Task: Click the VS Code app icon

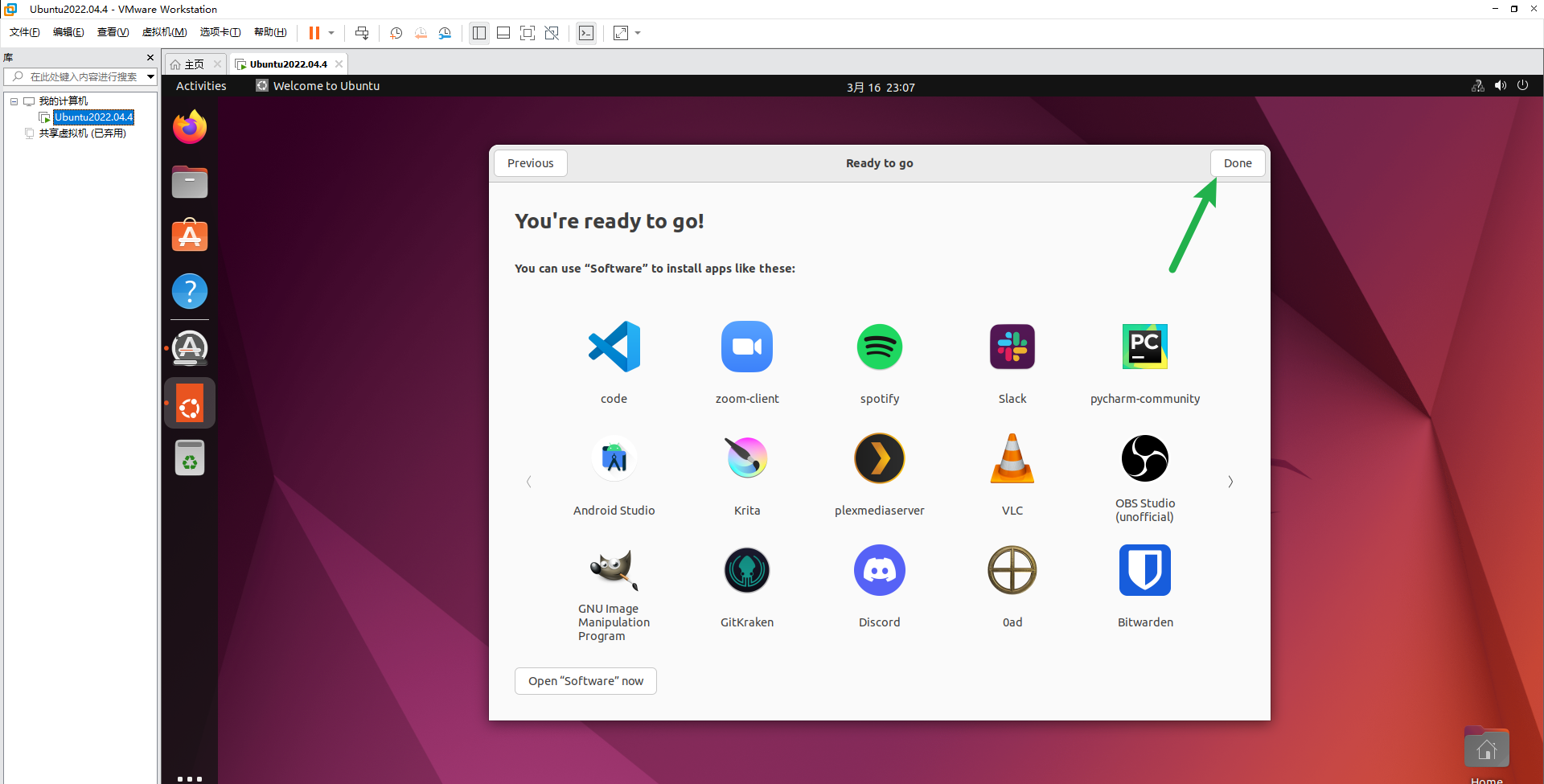Action: pos(614,347)
